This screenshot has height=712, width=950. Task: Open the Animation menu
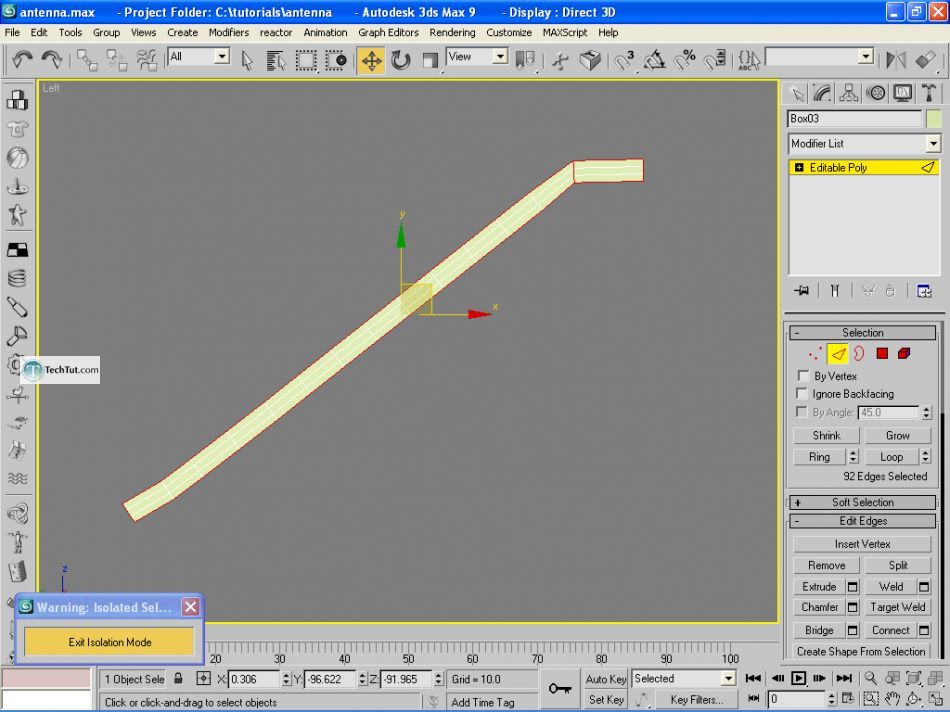tap(325, 33)
